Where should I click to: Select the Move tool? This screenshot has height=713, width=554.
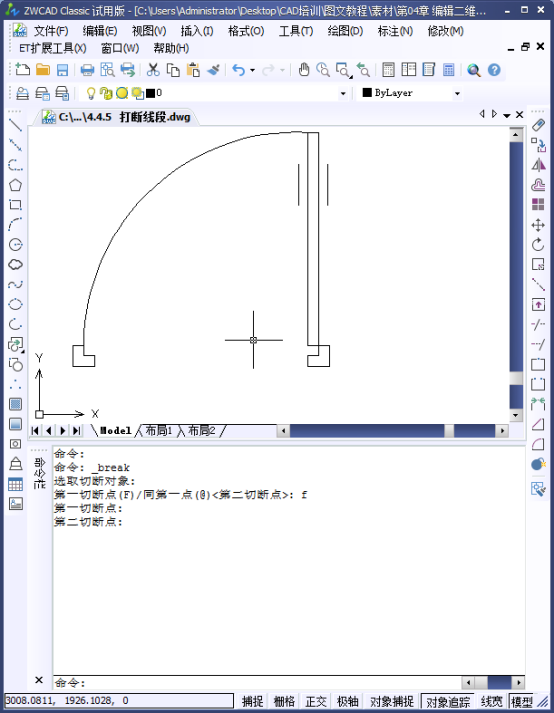pos(538,225)
